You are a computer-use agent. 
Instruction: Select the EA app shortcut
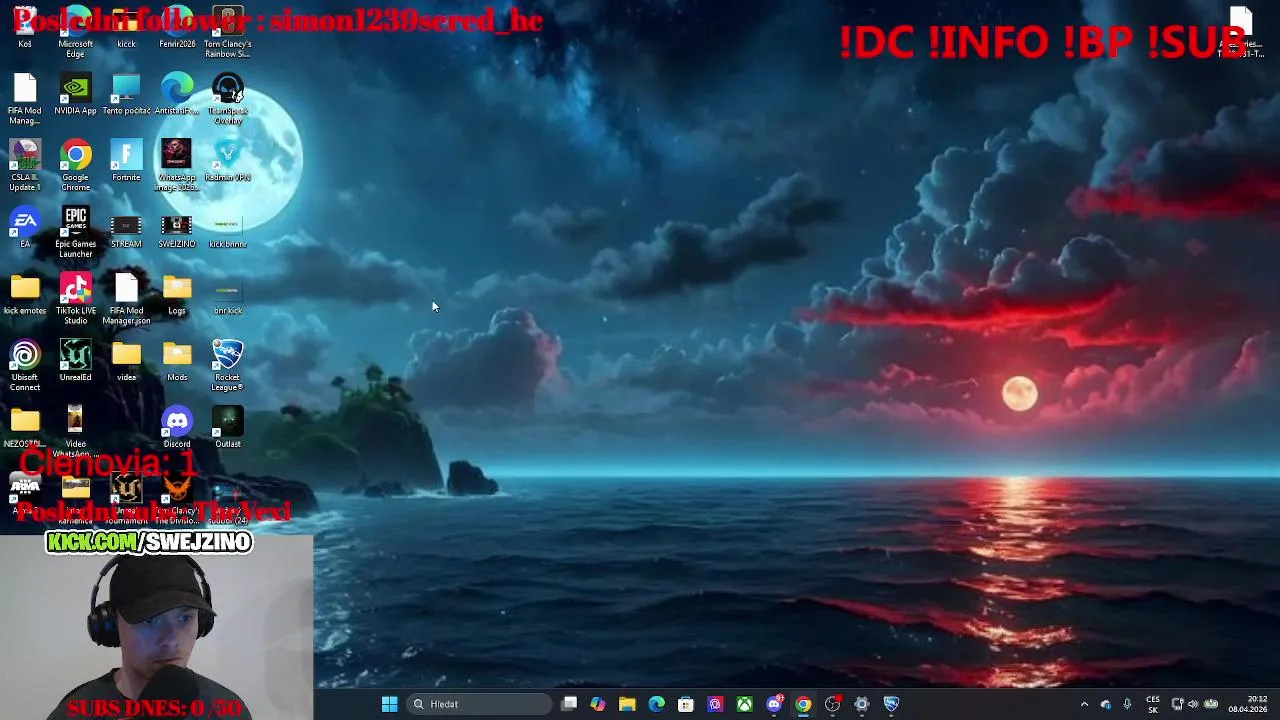pos(25,228)
